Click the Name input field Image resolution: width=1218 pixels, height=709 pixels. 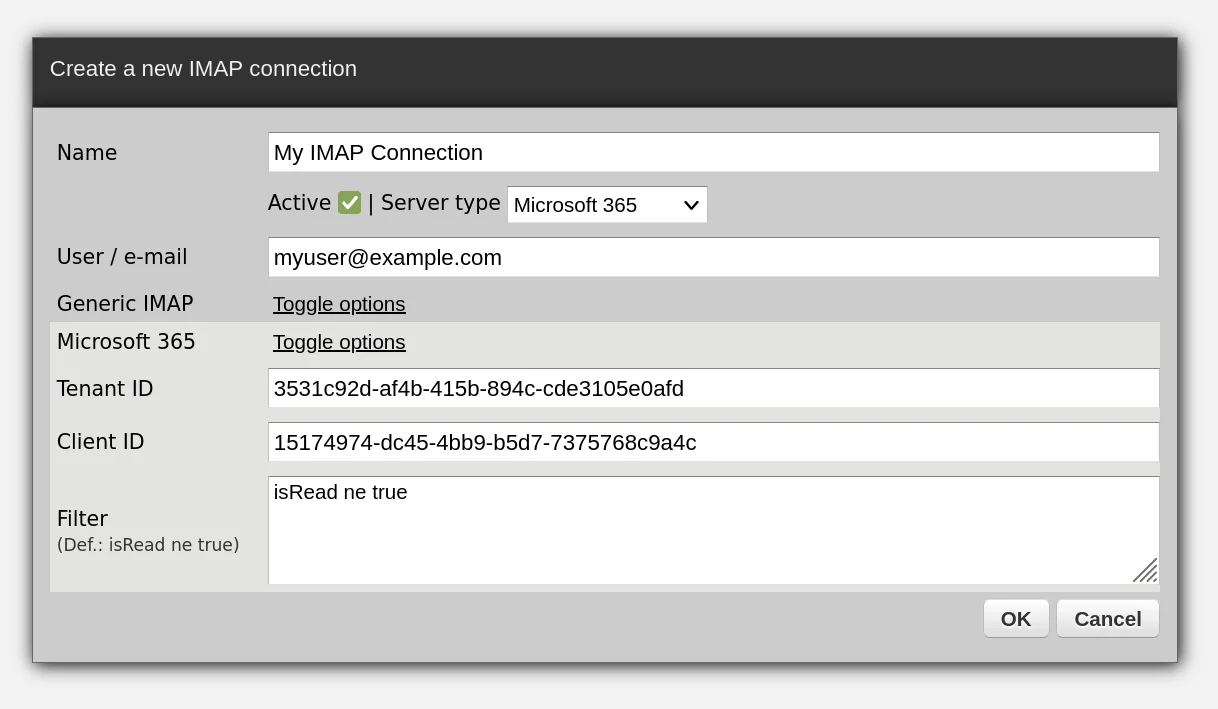[713, 152]
